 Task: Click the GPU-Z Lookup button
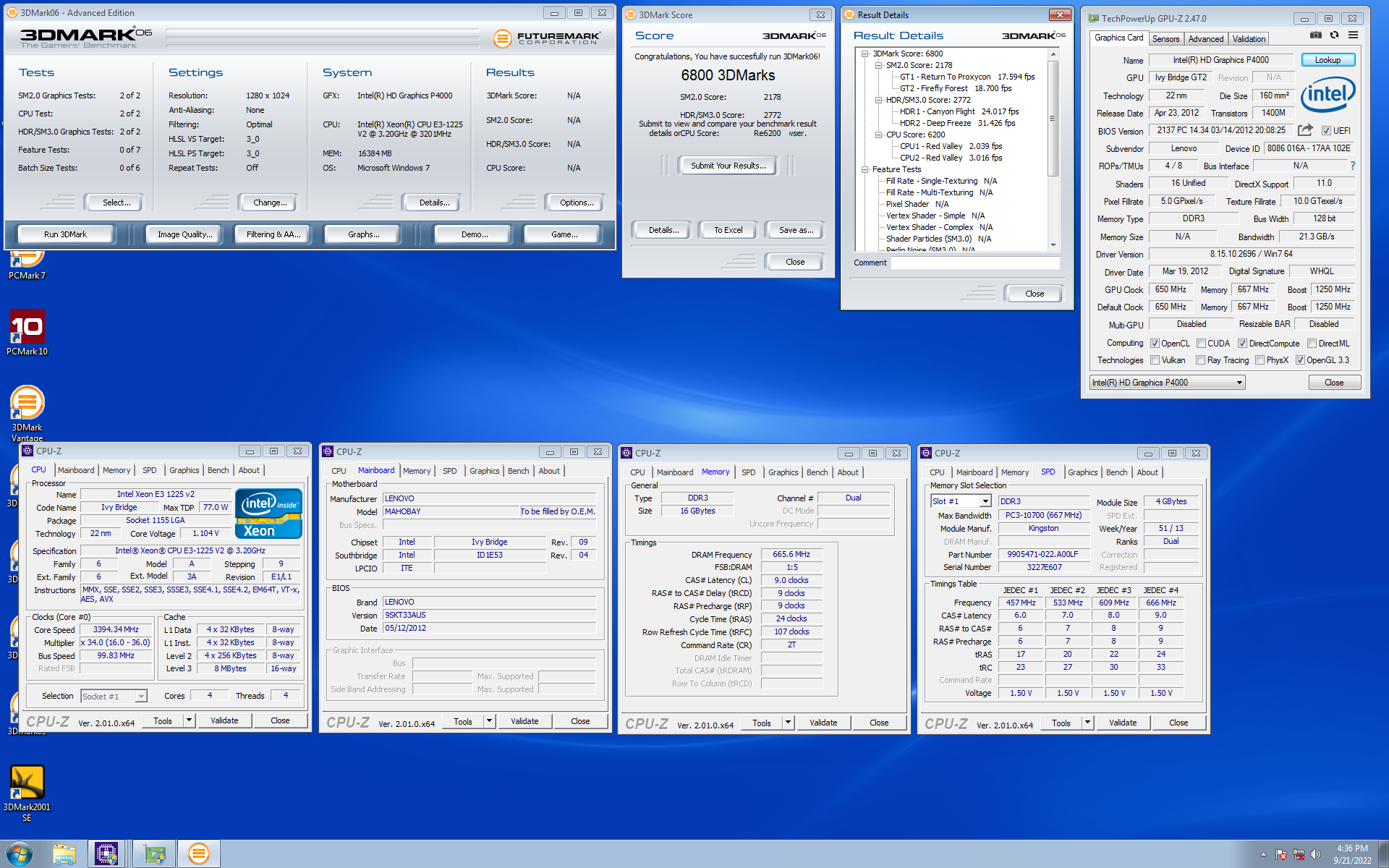[x=1328, y=60]
